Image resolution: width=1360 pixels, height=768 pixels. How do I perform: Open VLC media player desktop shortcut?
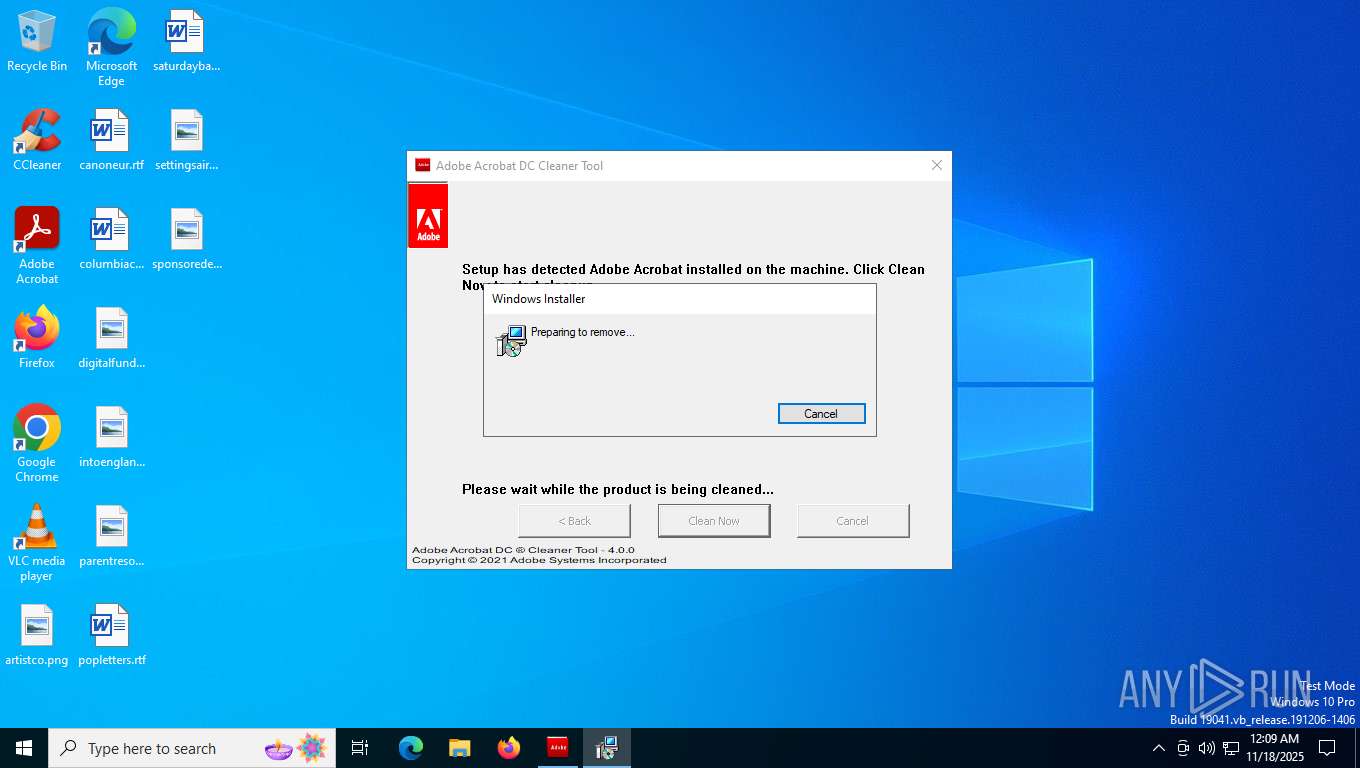(37, 543)
